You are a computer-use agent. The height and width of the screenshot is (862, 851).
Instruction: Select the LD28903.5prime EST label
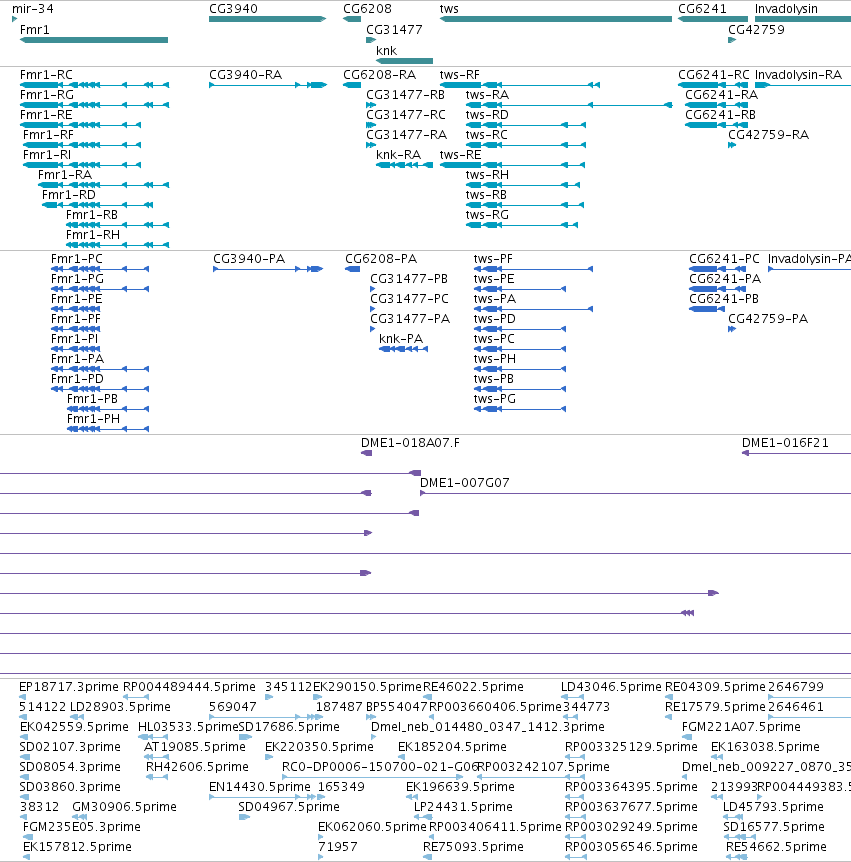point(120,707)
